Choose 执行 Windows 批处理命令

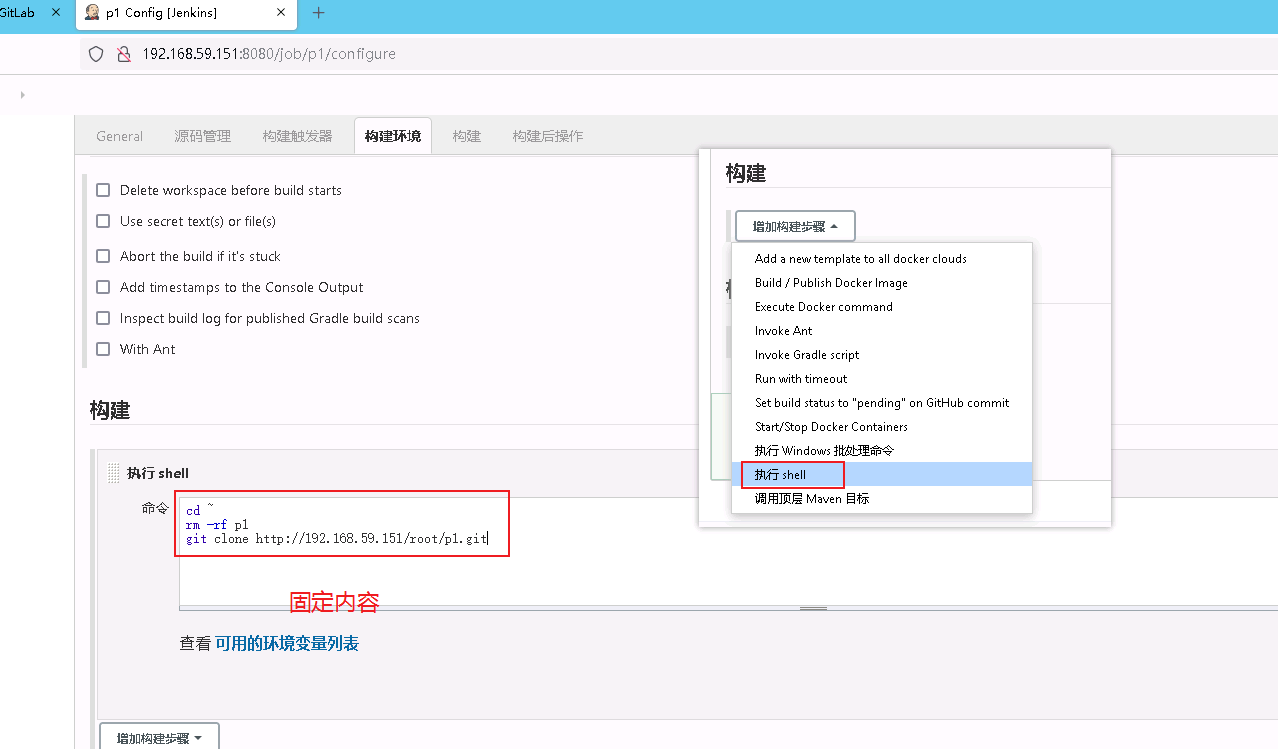tap(882, 451)
